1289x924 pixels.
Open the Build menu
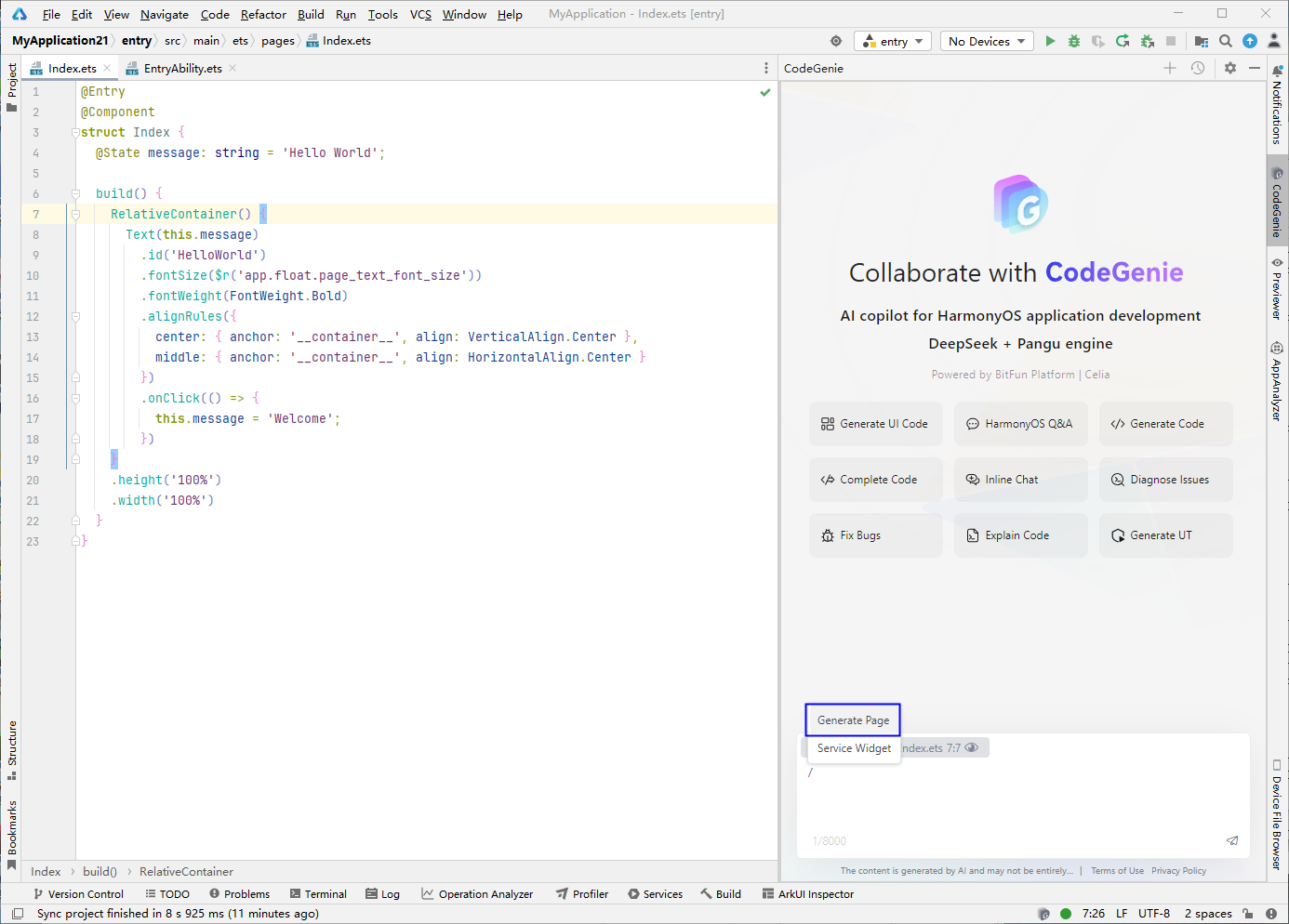pyautogui.click(x=311, y=14)
